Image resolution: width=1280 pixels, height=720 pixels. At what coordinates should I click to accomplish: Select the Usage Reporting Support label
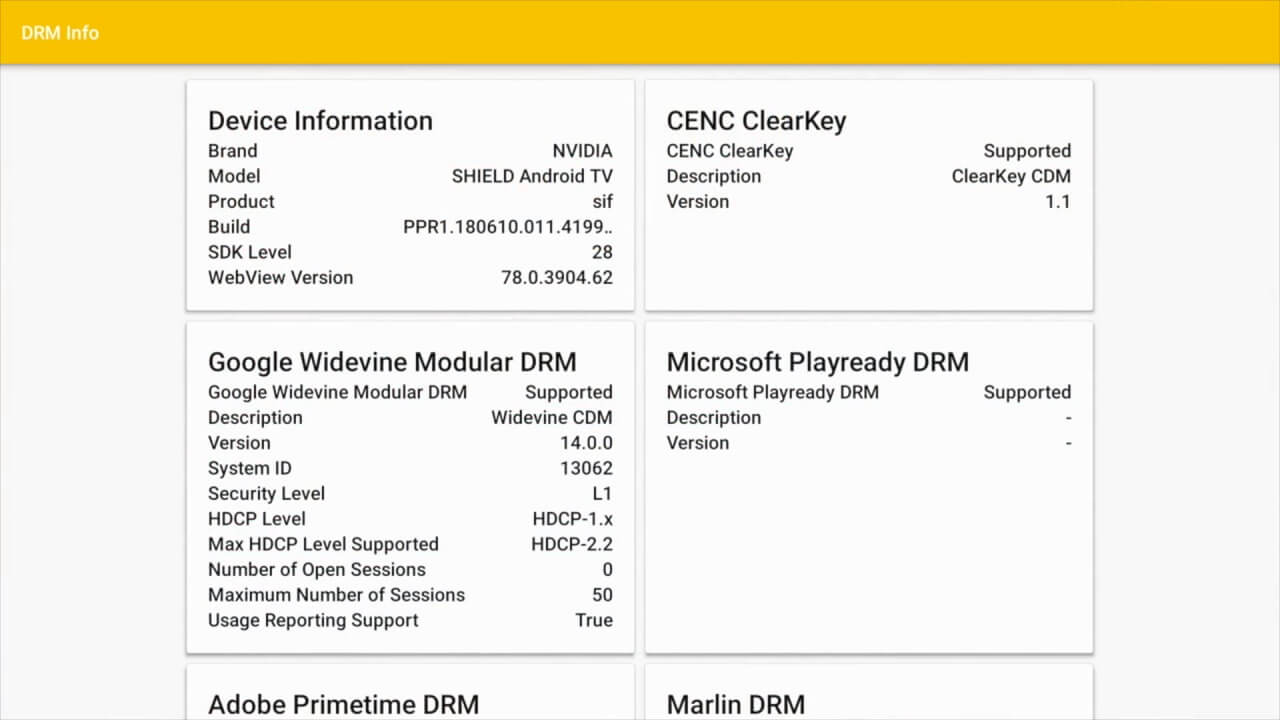click(x=313, y=620)
